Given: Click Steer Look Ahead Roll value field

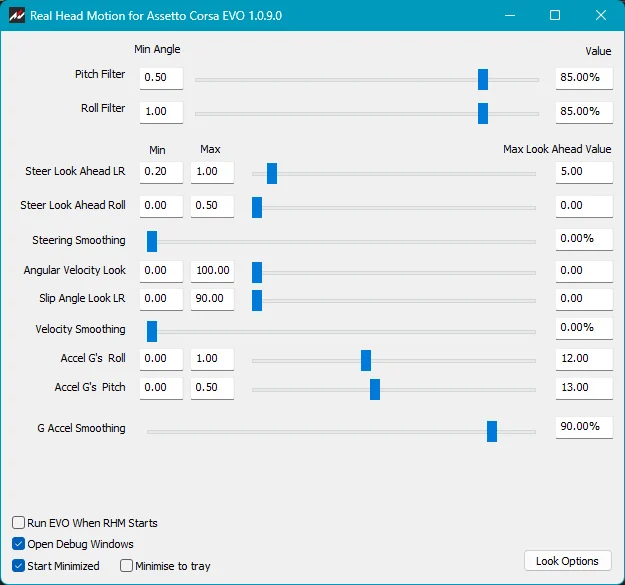Looking at the screenshot, I should pos(584,206).
